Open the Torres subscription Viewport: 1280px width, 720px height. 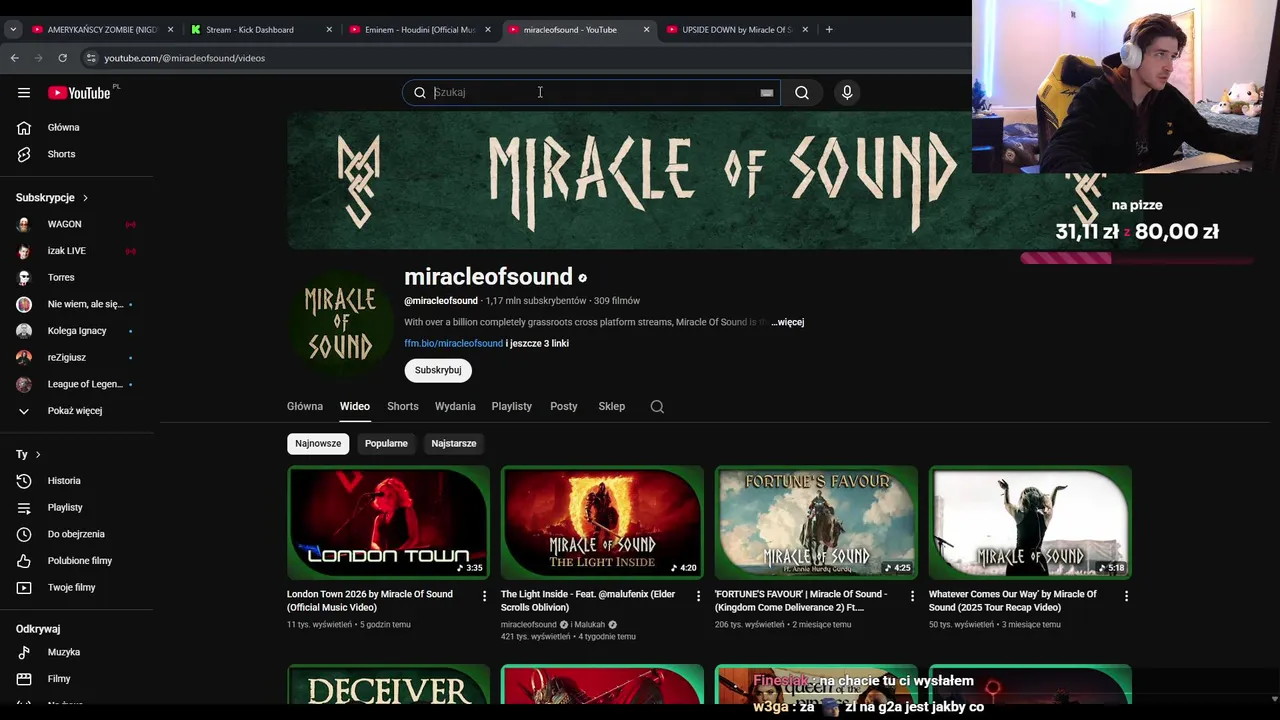coord(77,277)
